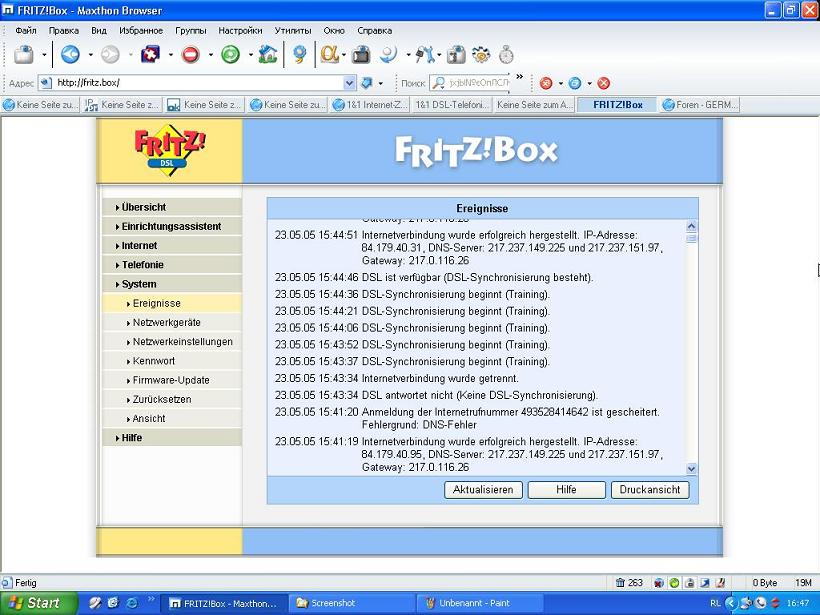Click the green Refresh icon
The height and width of the screenshot is (615, 820).
tap(230, 54)
